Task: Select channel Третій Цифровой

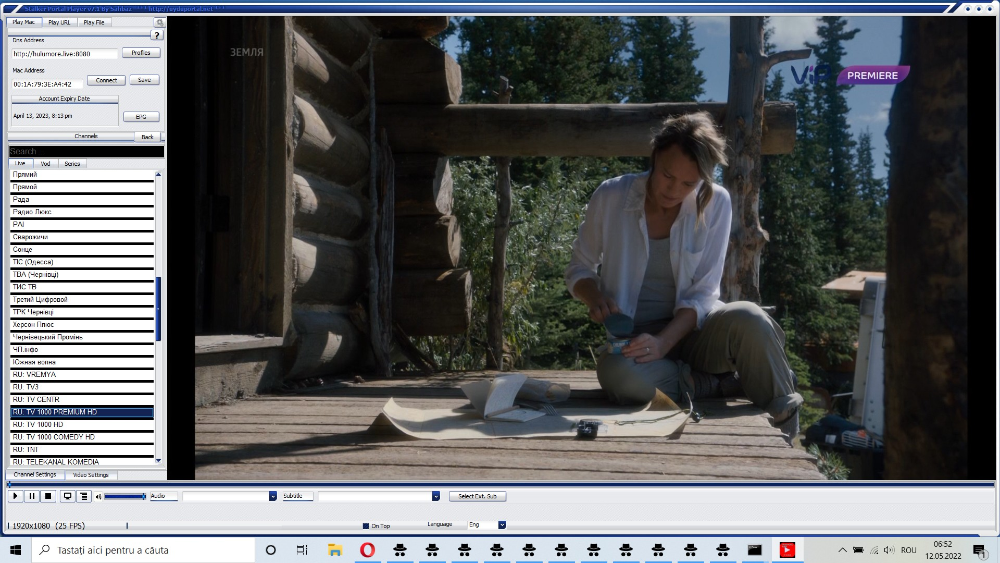Action: [82, 300]
